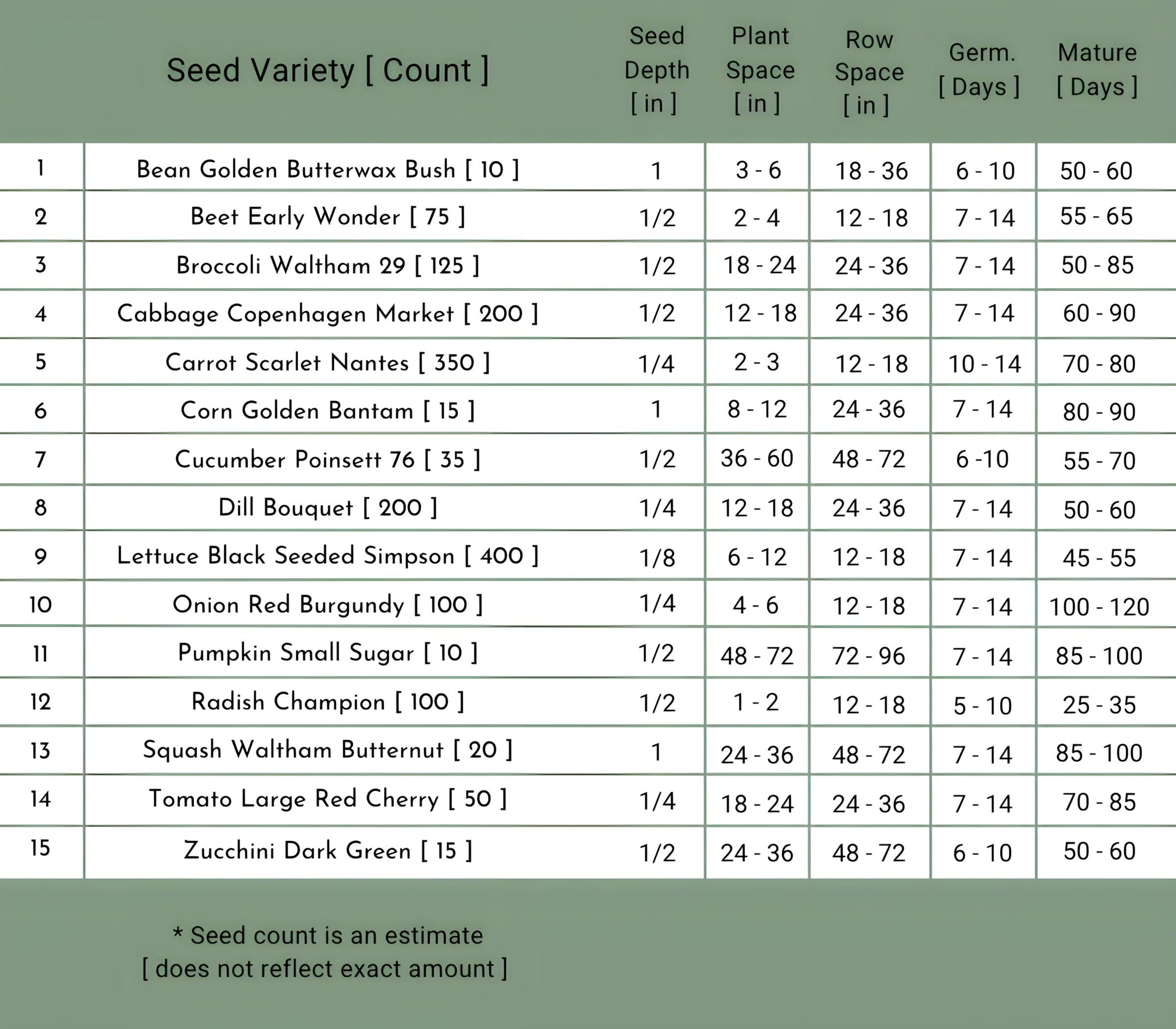Select the Dill Bouquet entry

click(x=327, y=508)
